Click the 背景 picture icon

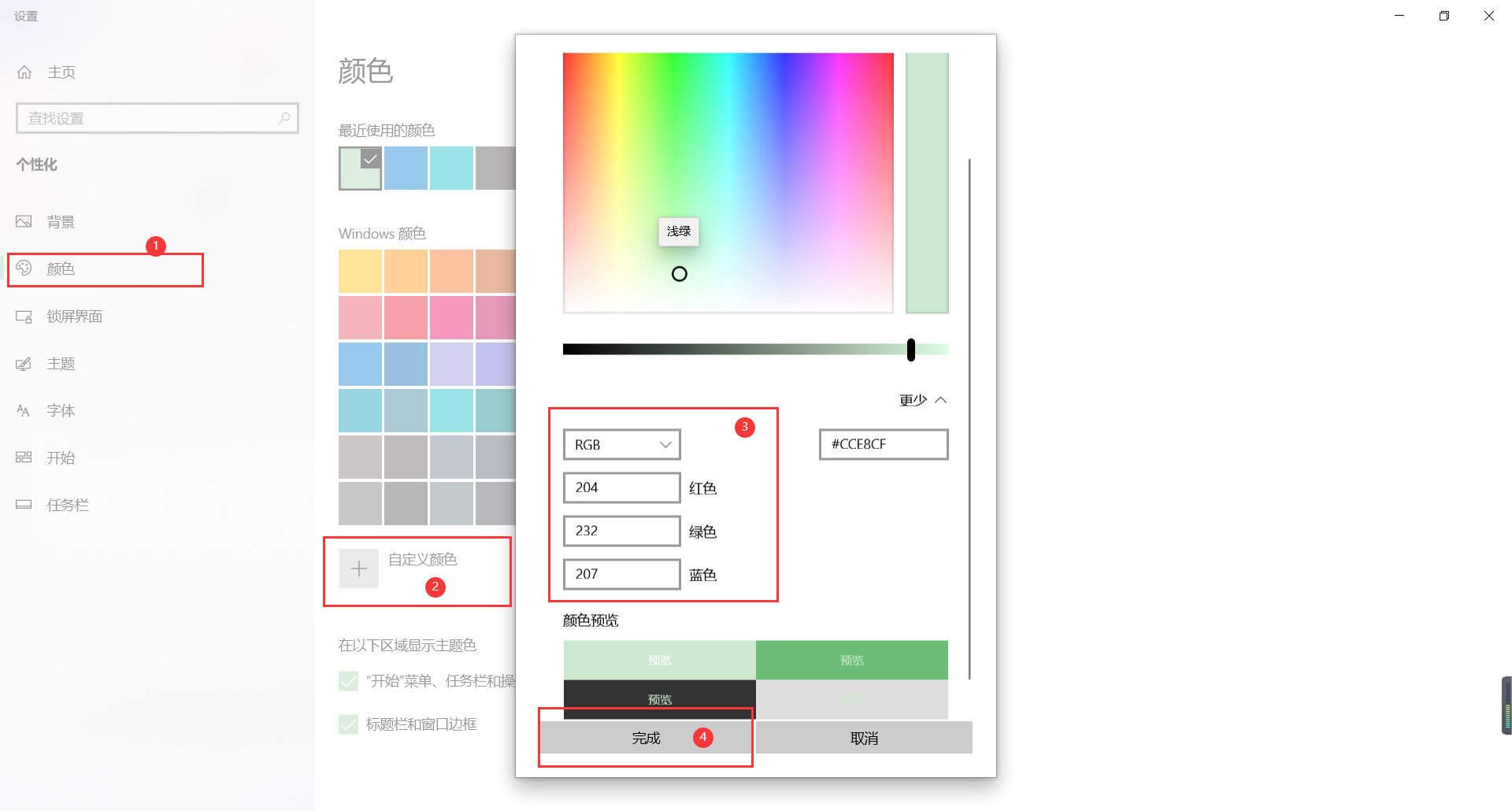(24, 222)
